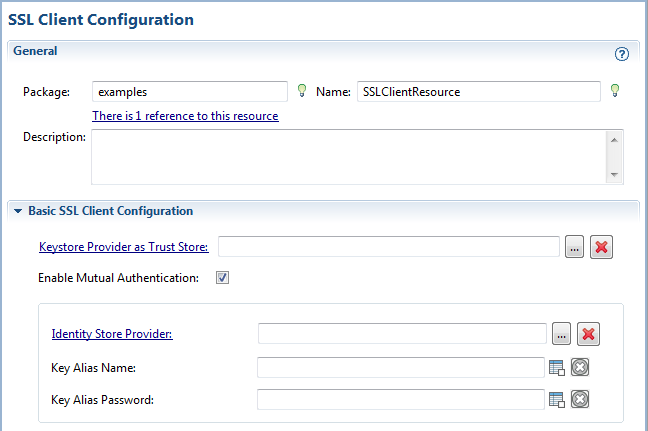Click into the Package input field
Image resolution: width=648 pixels, height=431 pixels.
click(190, 92)
